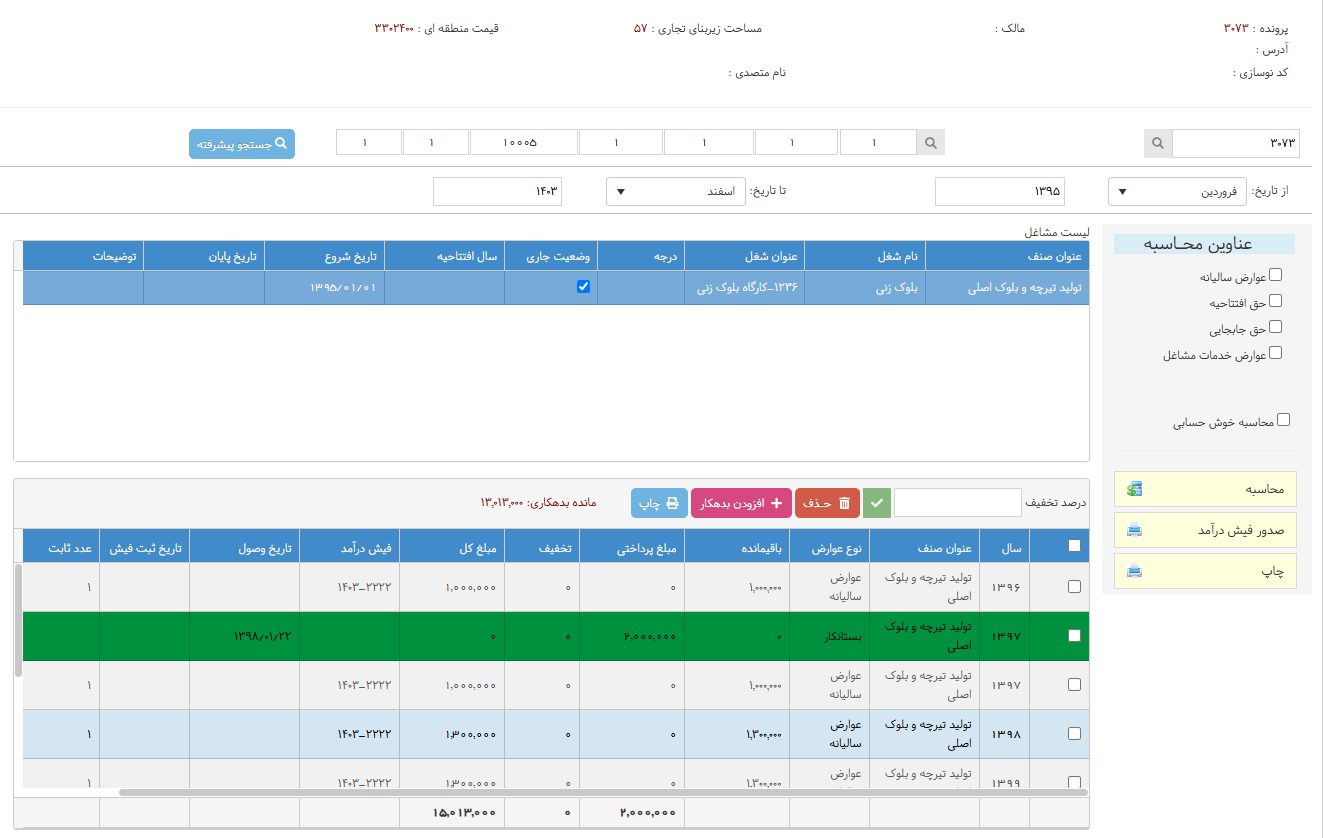The height and width of the screenshot is (838, 1323).
Task: Enable the حق افتتاحیه checkbox
Action: (1275, 301)
